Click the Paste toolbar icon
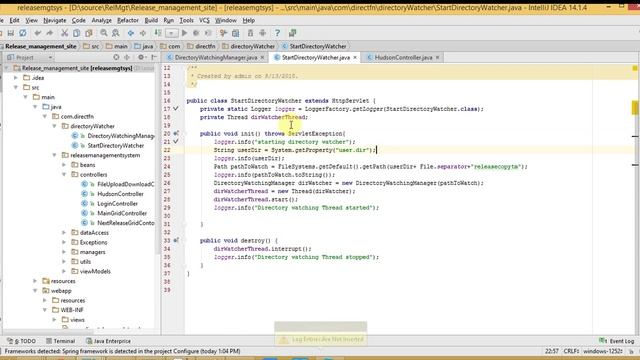This screenshot has width=640, height=360. click(x=89, y=33)
